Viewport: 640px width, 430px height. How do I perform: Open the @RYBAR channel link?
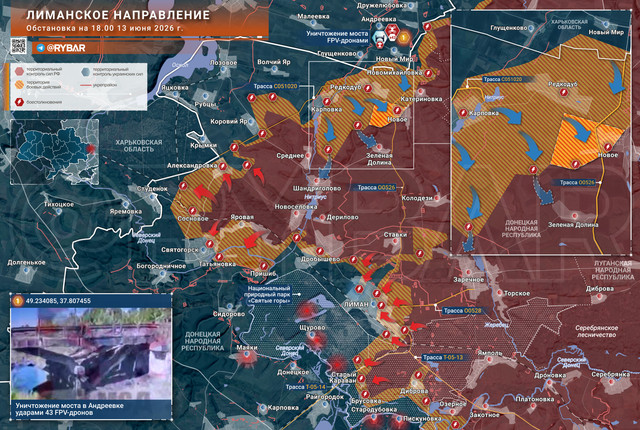66,48
